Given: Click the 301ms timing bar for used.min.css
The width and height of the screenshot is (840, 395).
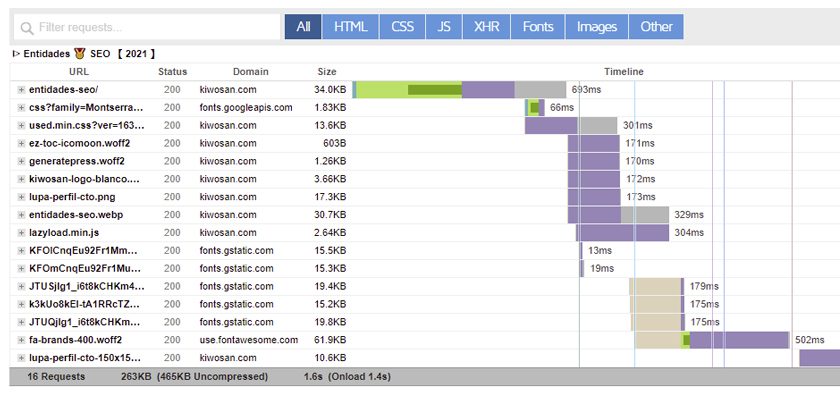Looking at the screenshot, I should [571, 125].
